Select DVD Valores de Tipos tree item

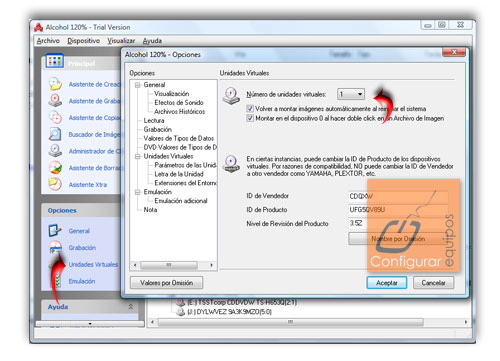pos(180,147)
